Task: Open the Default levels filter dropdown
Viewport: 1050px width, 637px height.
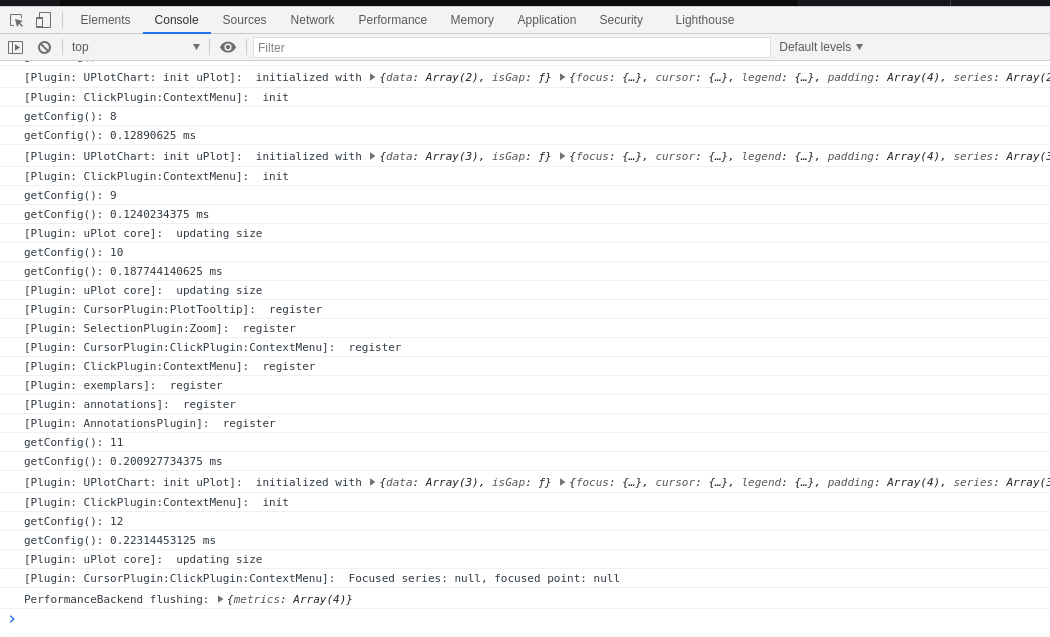Action: click(x=820, y=47)
